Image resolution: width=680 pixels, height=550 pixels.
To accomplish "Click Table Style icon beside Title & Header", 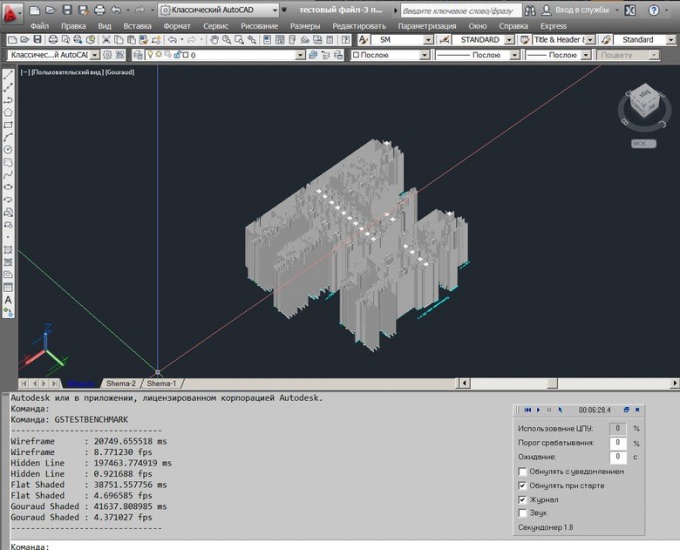I will coord(525,40).
